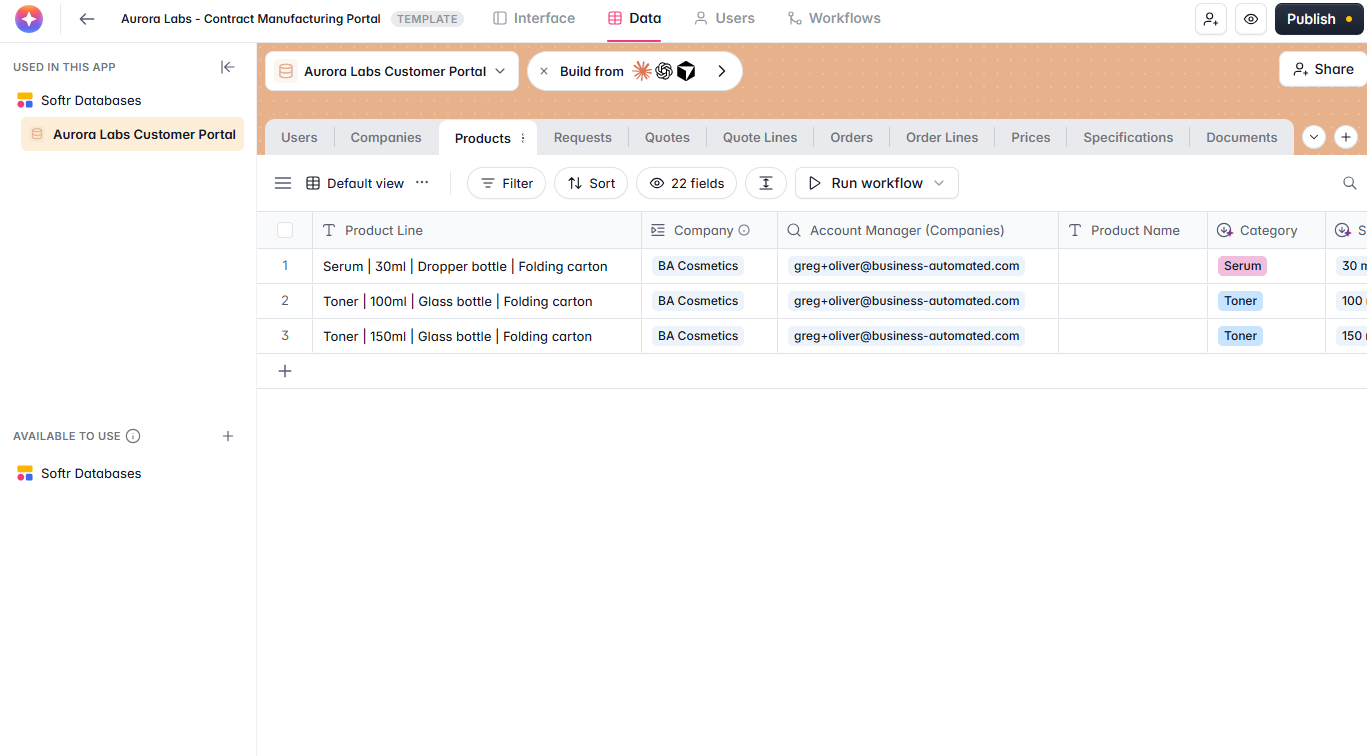Select the Users table tab
This screenshot has width=1367, height=756.
pyautogui.click(x=299, y=137)
